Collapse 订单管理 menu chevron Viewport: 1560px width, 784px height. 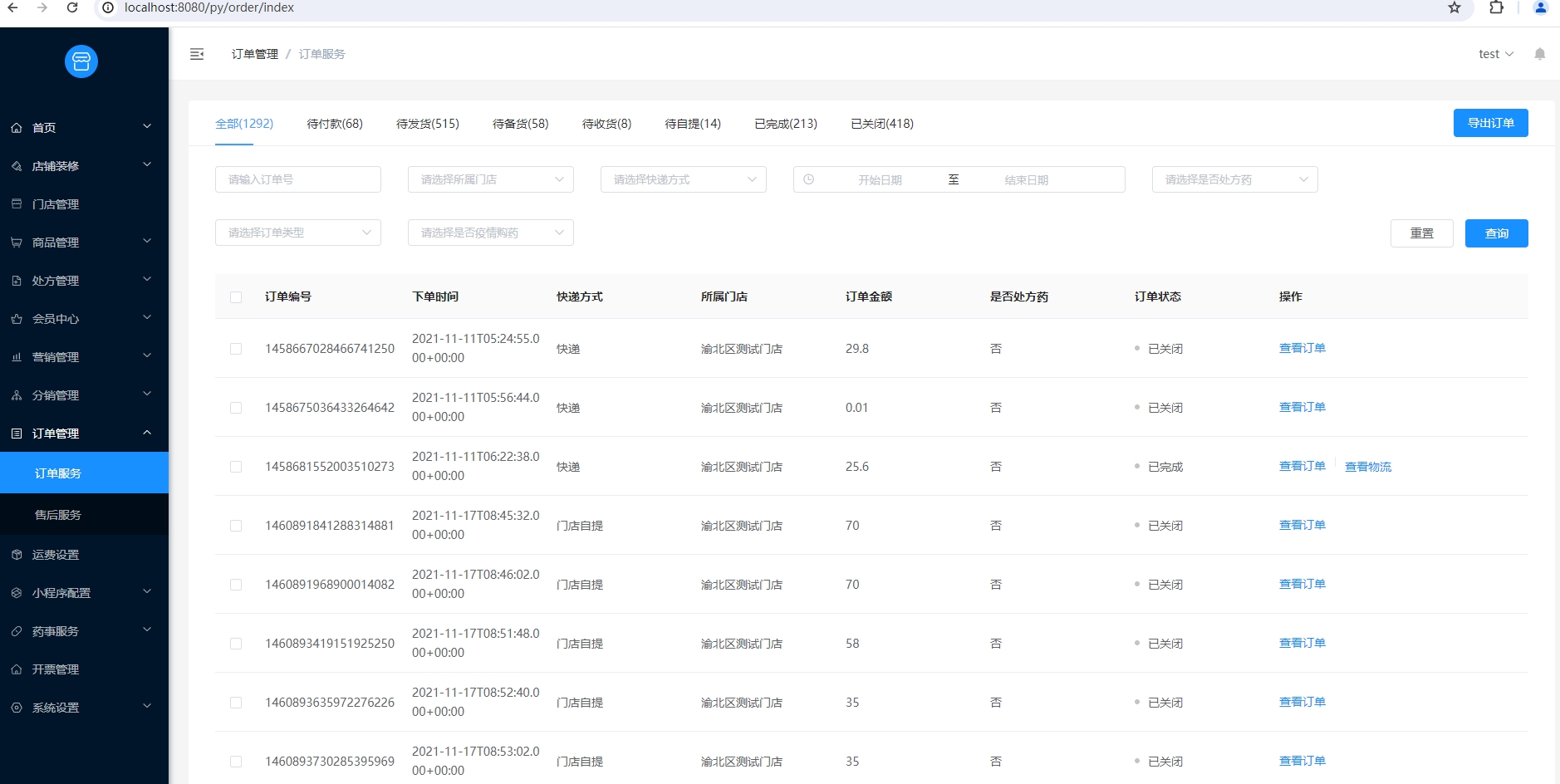coord(147,433)
